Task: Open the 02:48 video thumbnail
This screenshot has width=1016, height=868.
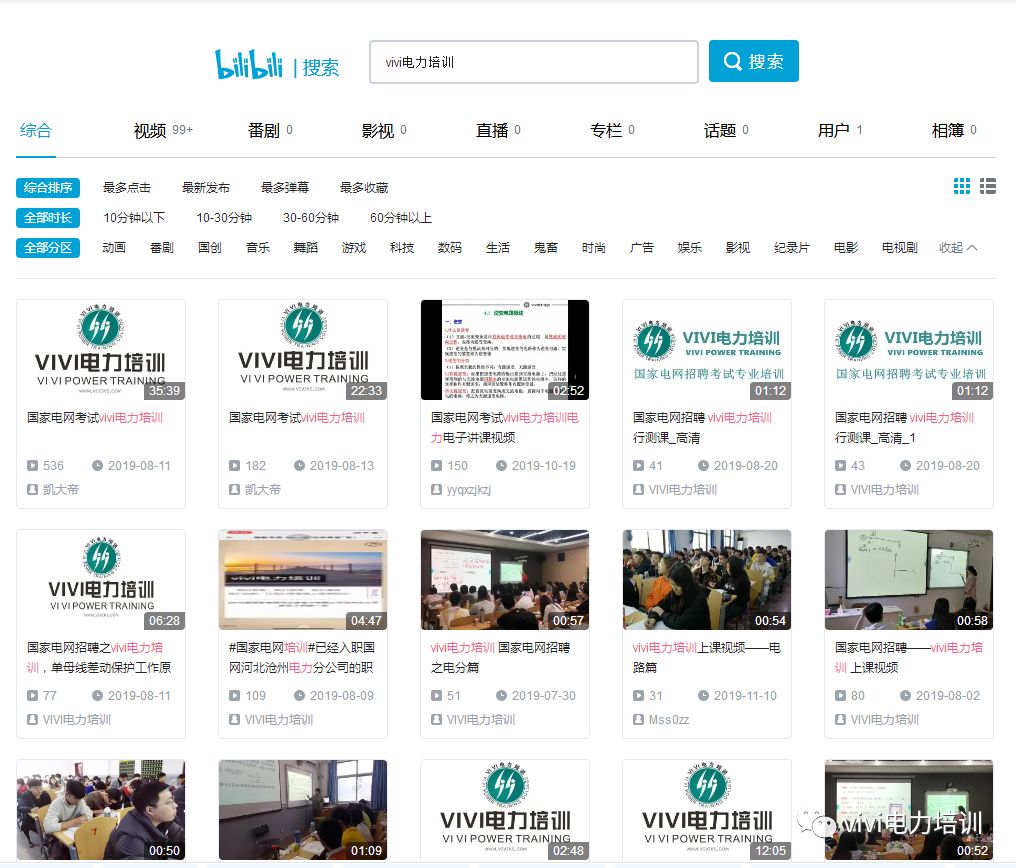Action: point(505,810)
